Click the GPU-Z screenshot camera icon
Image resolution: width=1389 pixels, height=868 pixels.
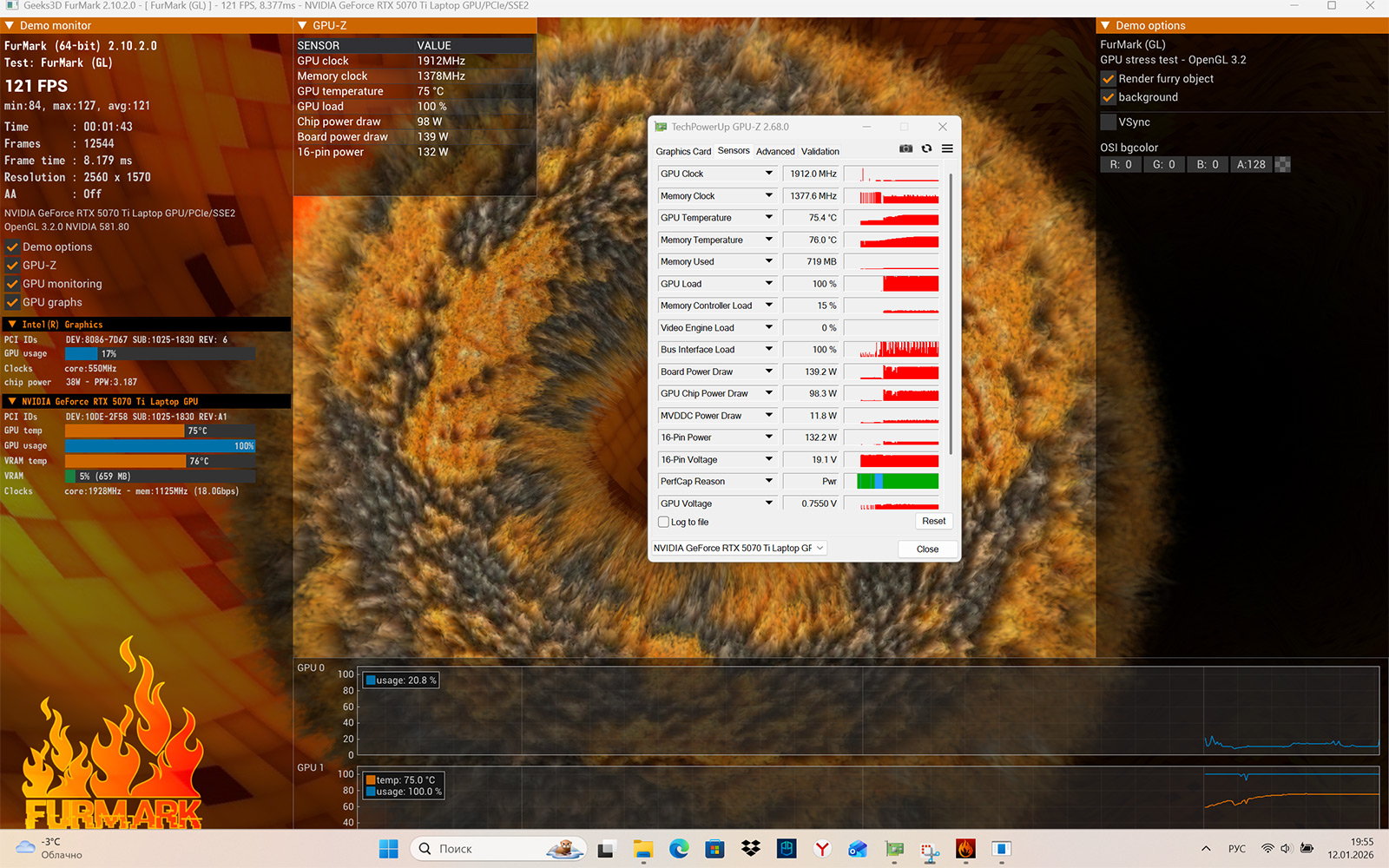(x=905, y=149)
